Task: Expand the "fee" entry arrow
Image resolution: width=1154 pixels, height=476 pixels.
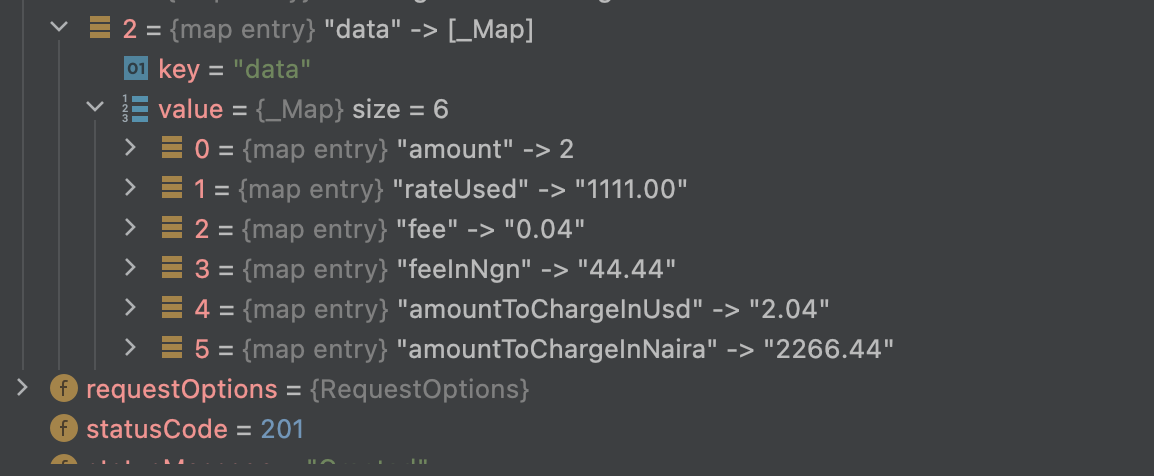Action: coord(130,228)
